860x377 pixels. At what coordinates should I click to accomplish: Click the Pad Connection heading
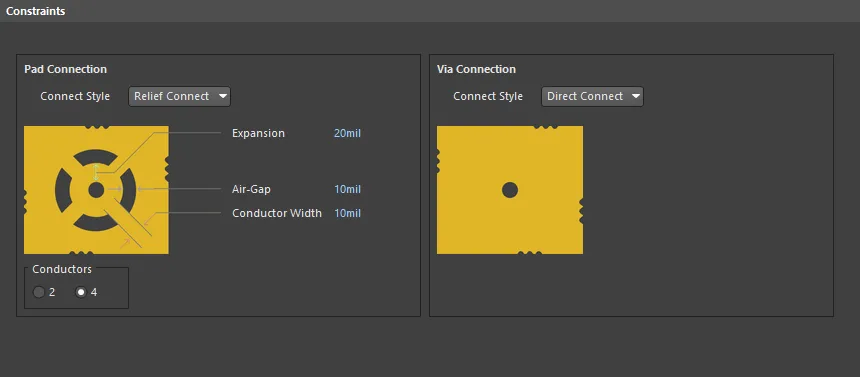click(65, 69)
